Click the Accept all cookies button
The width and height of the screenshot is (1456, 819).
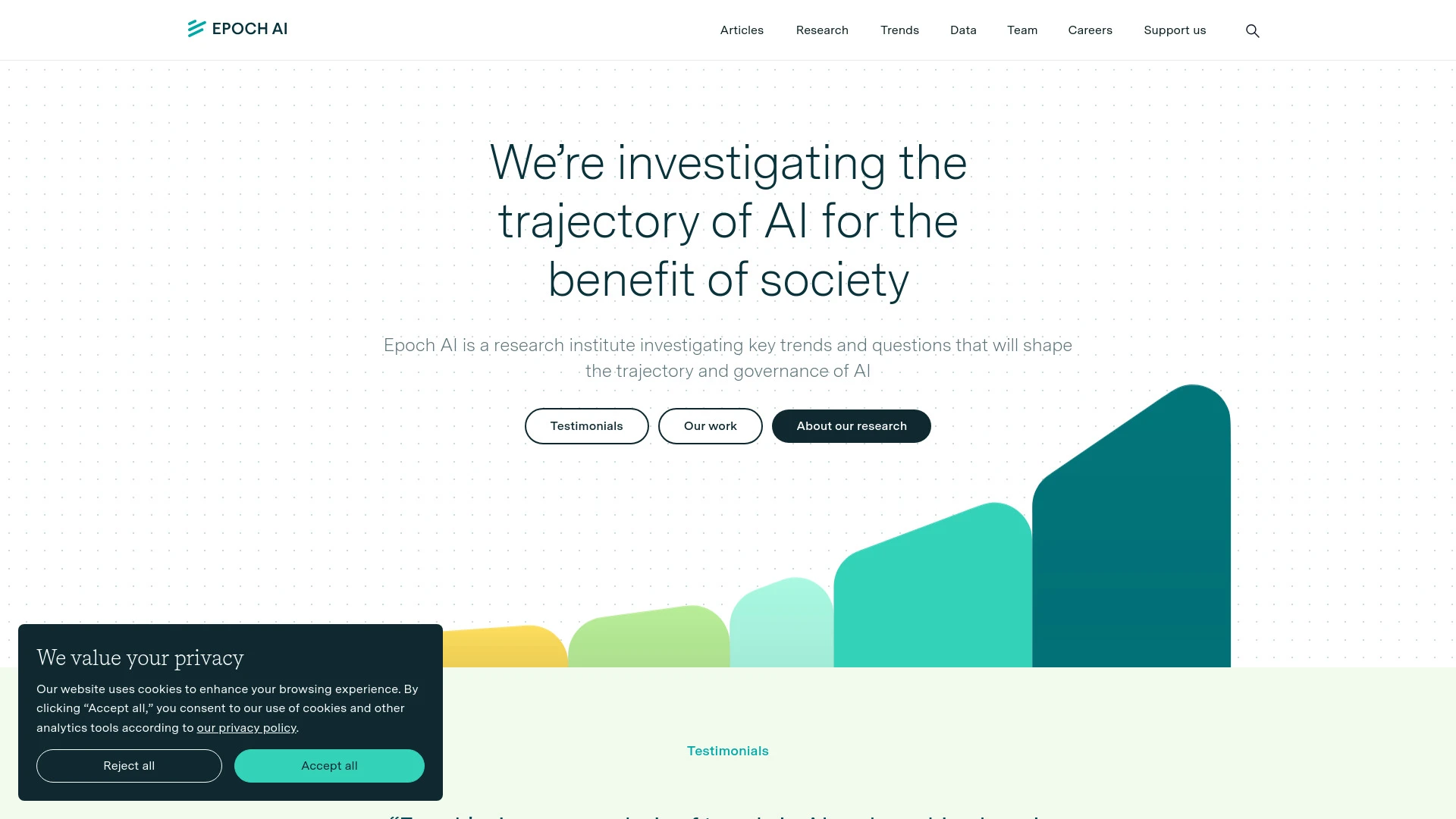(x=329, y=765)
